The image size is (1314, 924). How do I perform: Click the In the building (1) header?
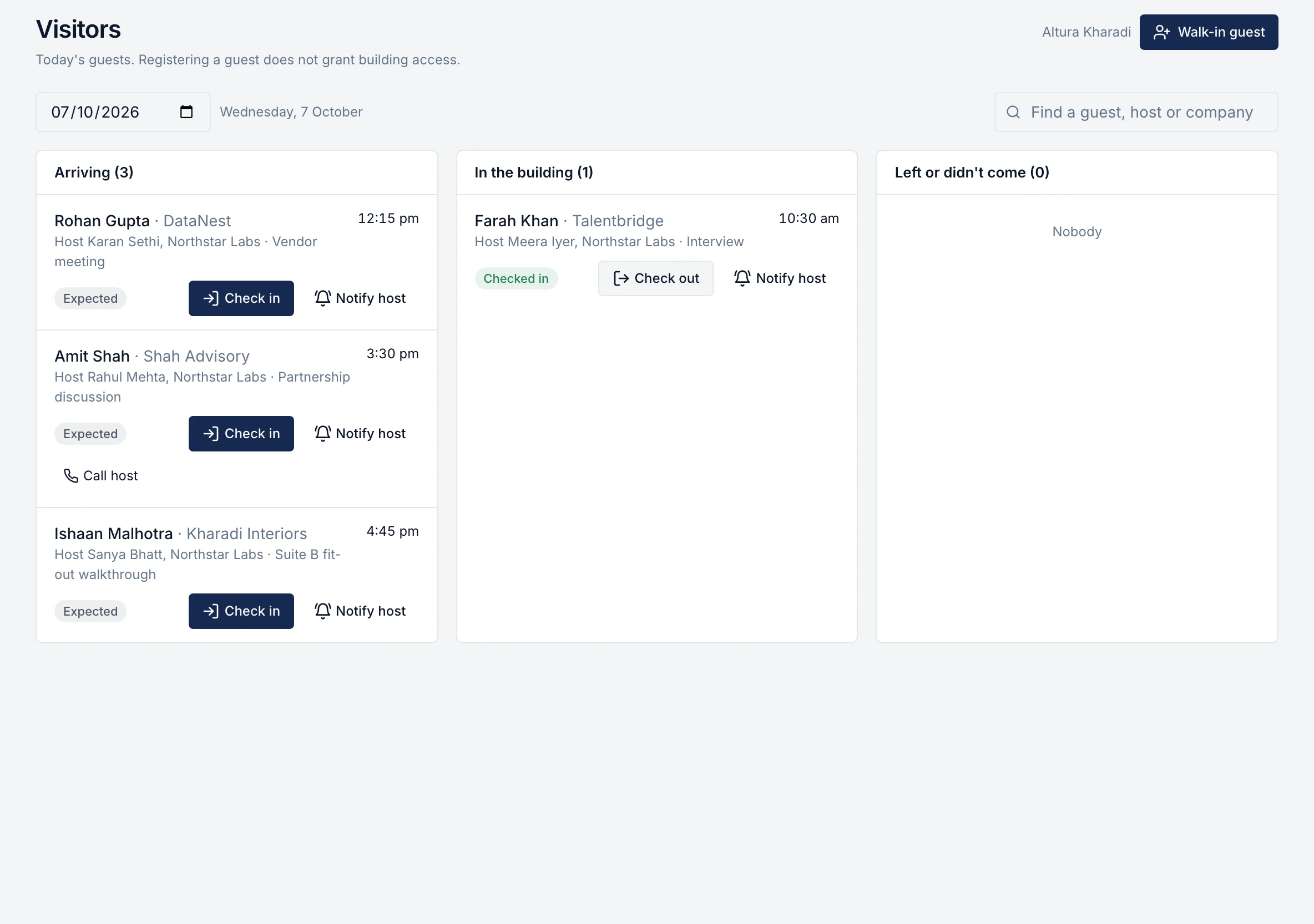click(534, 173)
